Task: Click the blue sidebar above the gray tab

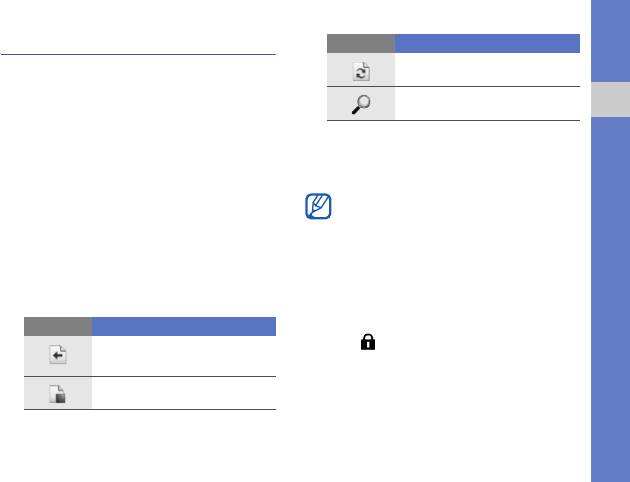Action: pos(610,42)
